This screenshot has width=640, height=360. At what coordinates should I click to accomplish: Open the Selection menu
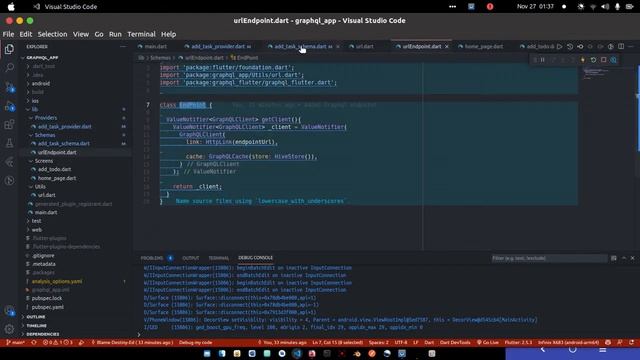tap(52, 34)
